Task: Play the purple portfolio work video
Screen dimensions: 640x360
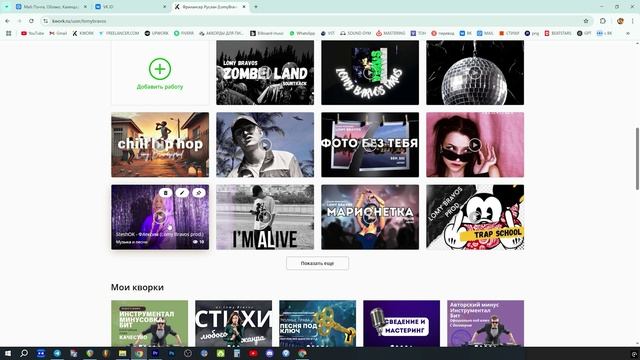Action: click(160, 217)
